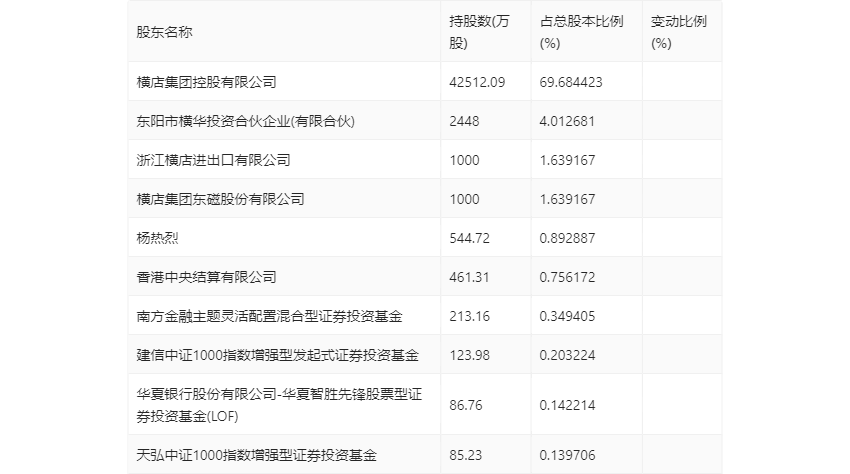Select 香港中央结算有限公司 shareholder name
Screen dimensions: 850x474
207,277
